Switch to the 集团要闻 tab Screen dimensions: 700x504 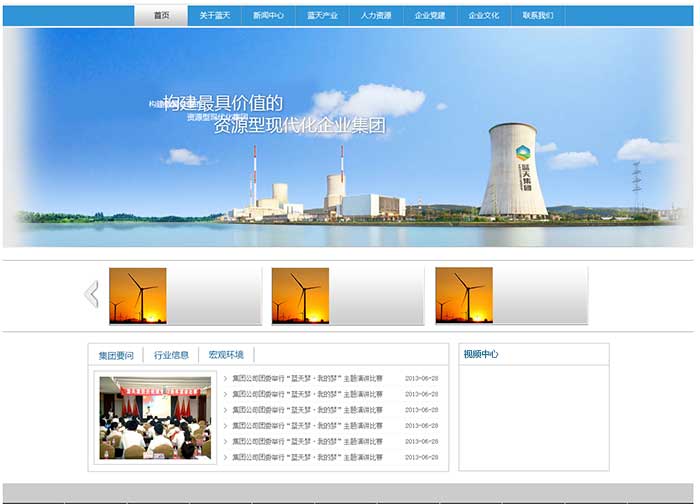click(x=116, y=355)
